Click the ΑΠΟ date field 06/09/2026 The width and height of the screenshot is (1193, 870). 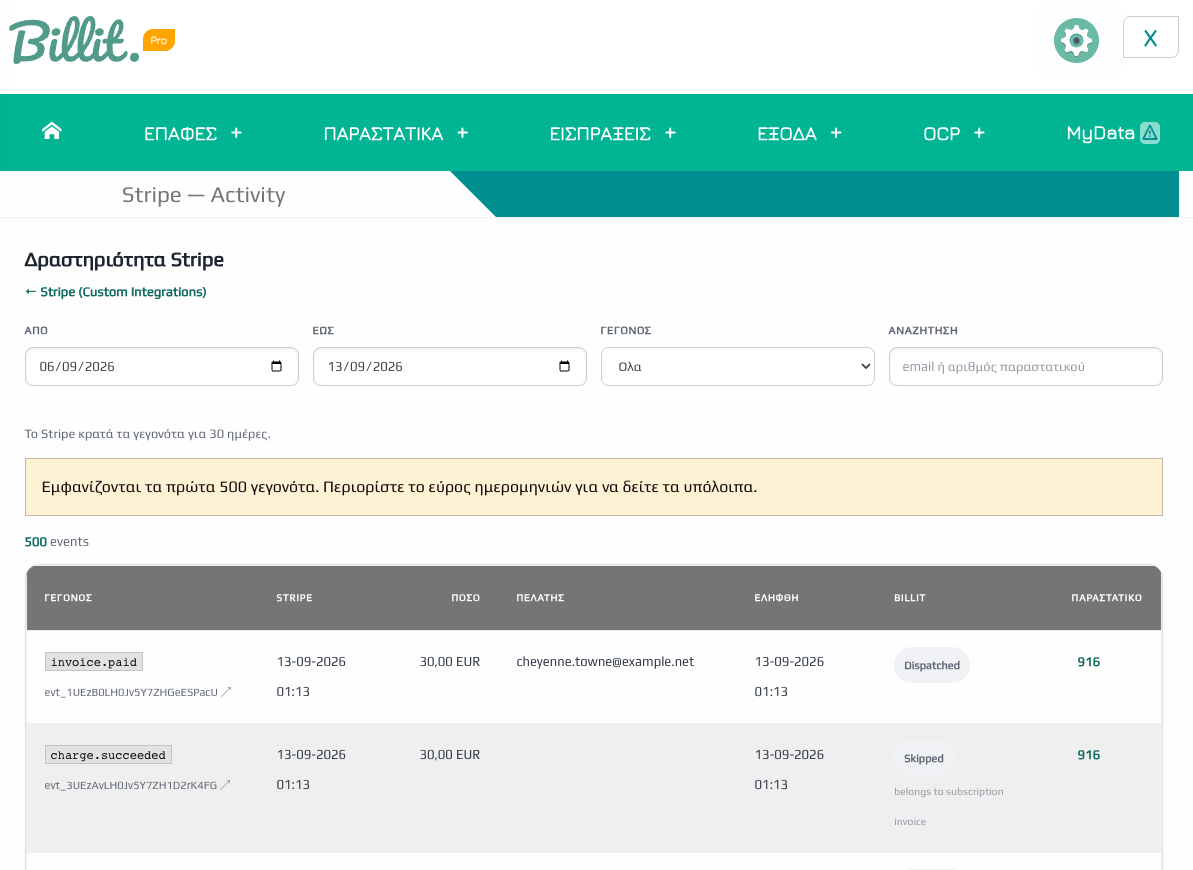[161, 367]
